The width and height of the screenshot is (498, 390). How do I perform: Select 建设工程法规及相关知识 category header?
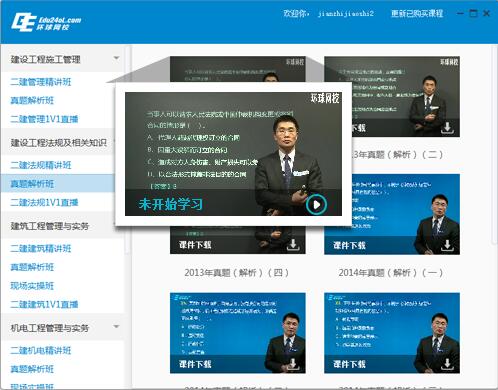coord(59,143)
